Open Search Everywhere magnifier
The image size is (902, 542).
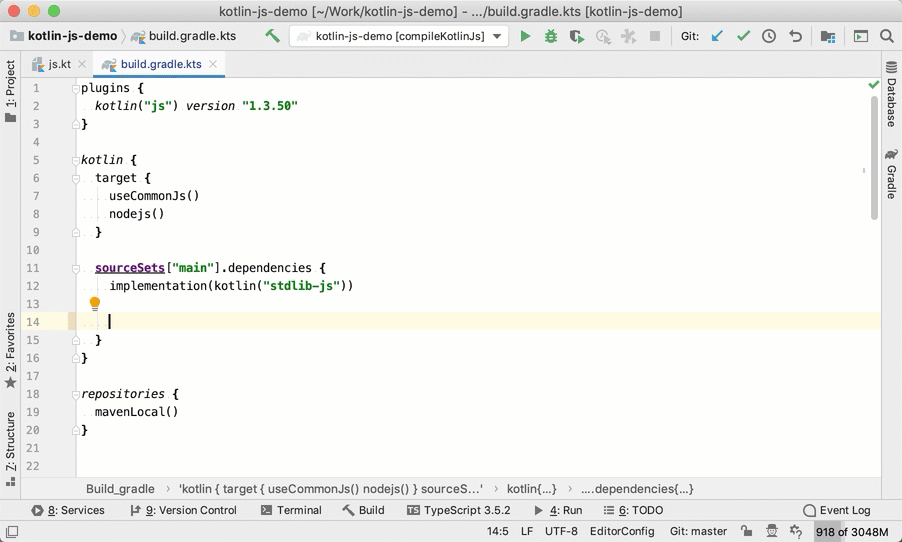point(886,36)
